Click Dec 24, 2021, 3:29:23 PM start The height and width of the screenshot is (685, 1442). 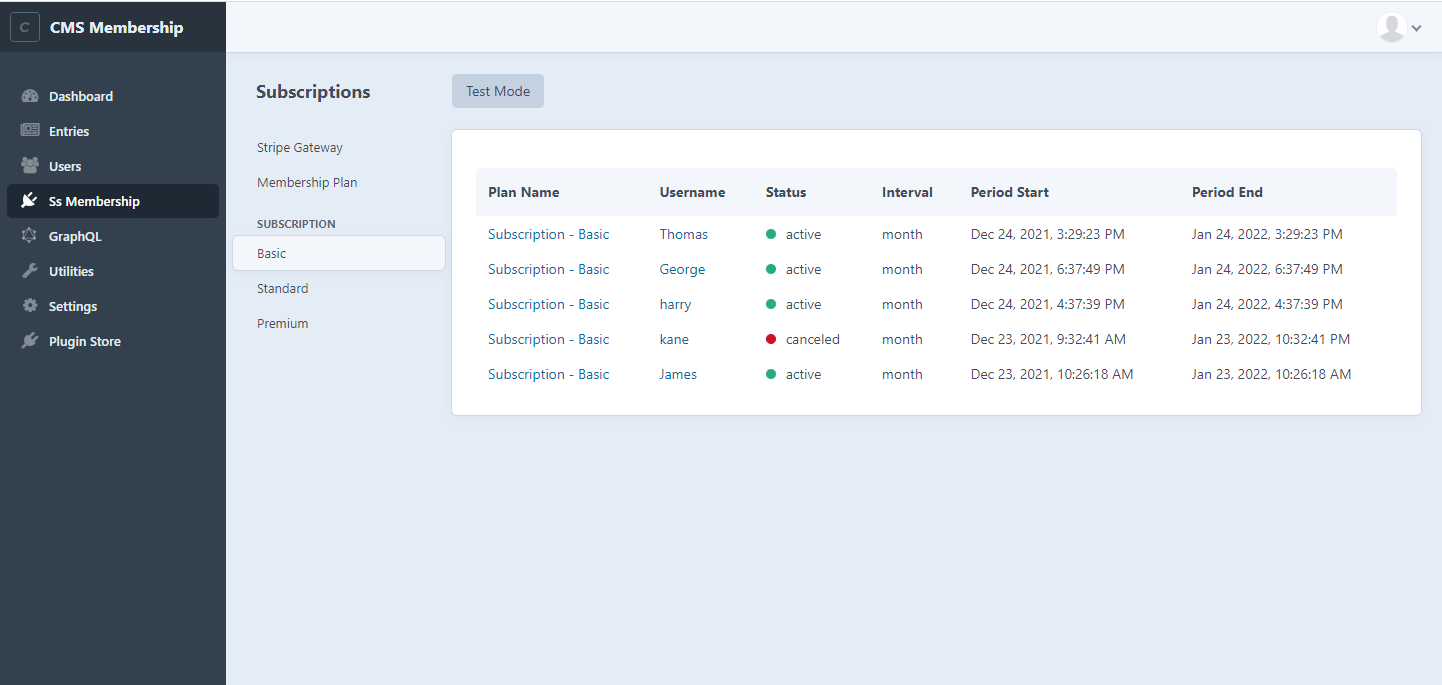(x=1048, y=234)
